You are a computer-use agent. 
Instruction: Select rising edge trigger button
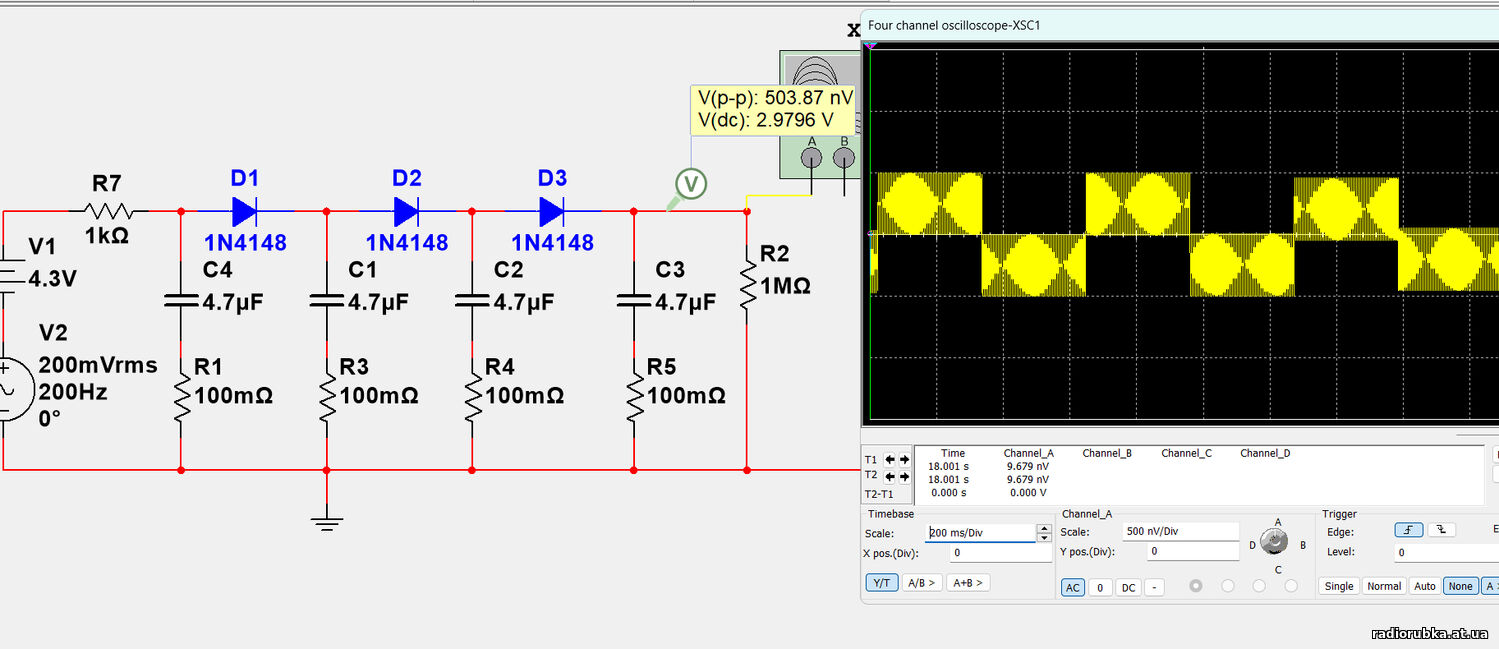[1408, 530]
